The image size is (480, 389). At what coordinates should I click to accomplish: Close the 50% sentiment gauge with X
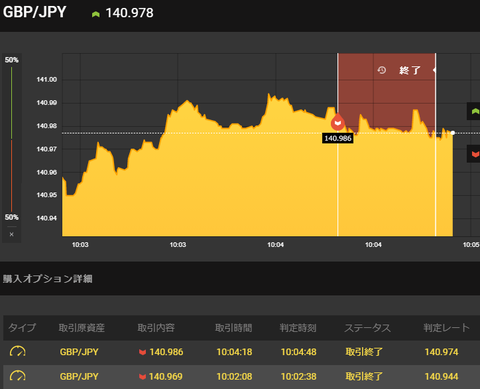[x=12, y=234]
